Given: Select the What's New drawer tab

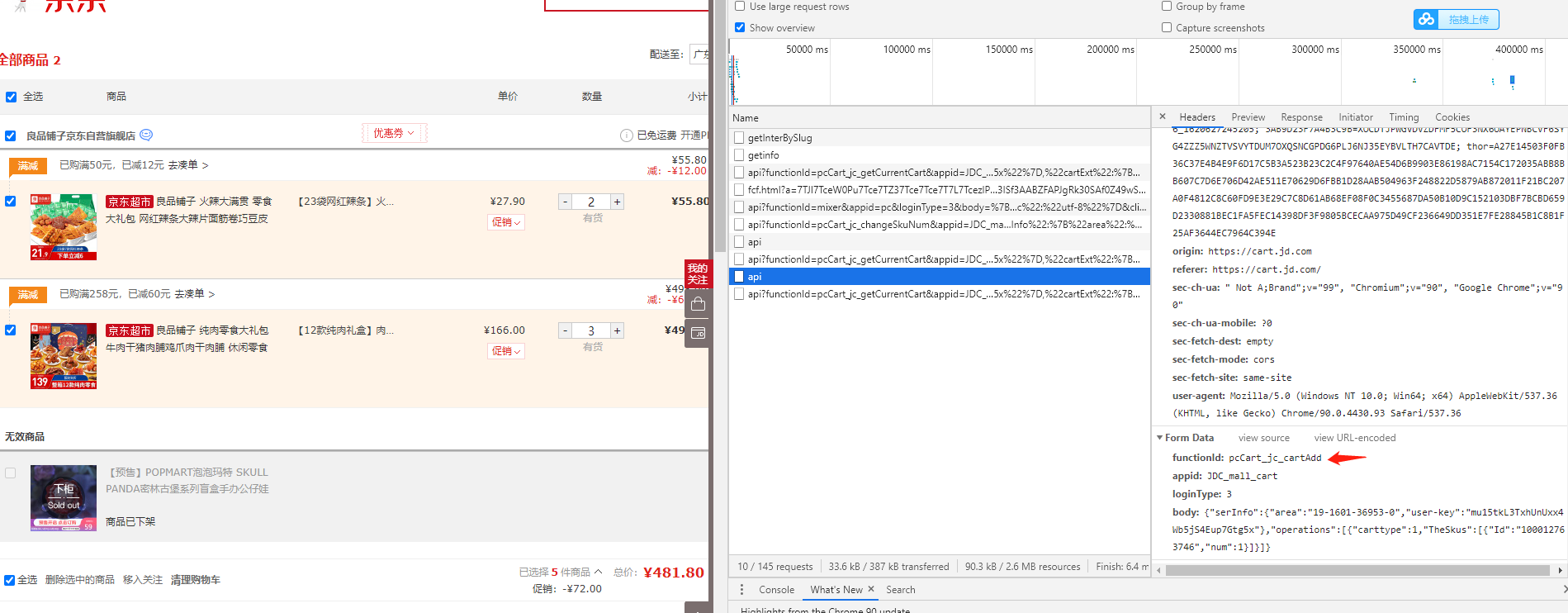Looking at the screenshot, I should coord(836,590).
